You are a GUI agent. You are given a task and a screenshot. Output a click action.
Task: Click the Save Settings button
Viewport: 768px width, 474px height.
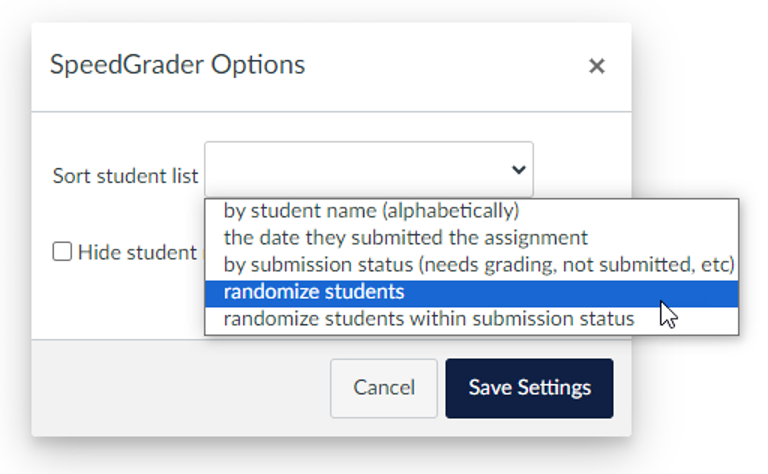[x=529, y=388]
